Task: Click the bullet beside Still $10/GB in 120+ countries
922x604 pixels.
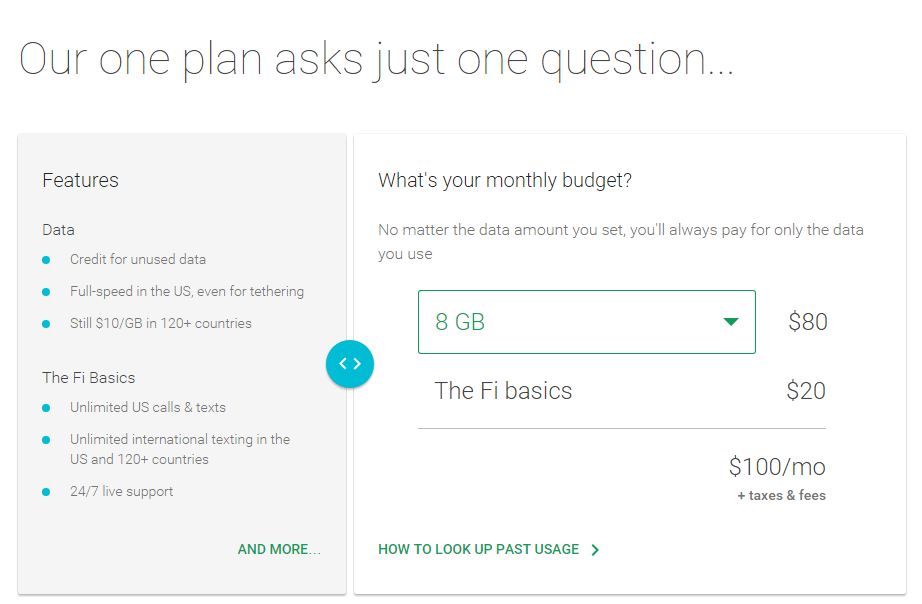Action: (46, 324)
